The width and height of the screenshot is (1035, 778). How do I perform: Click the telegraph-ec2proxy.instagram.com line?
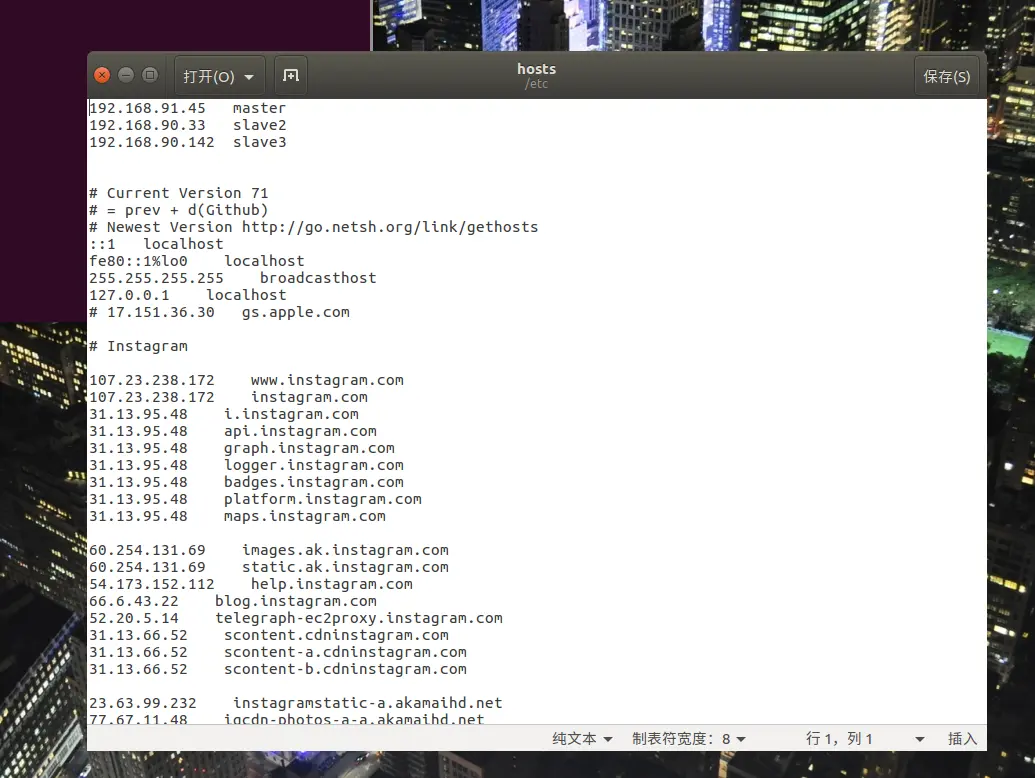tap(296, 618)
